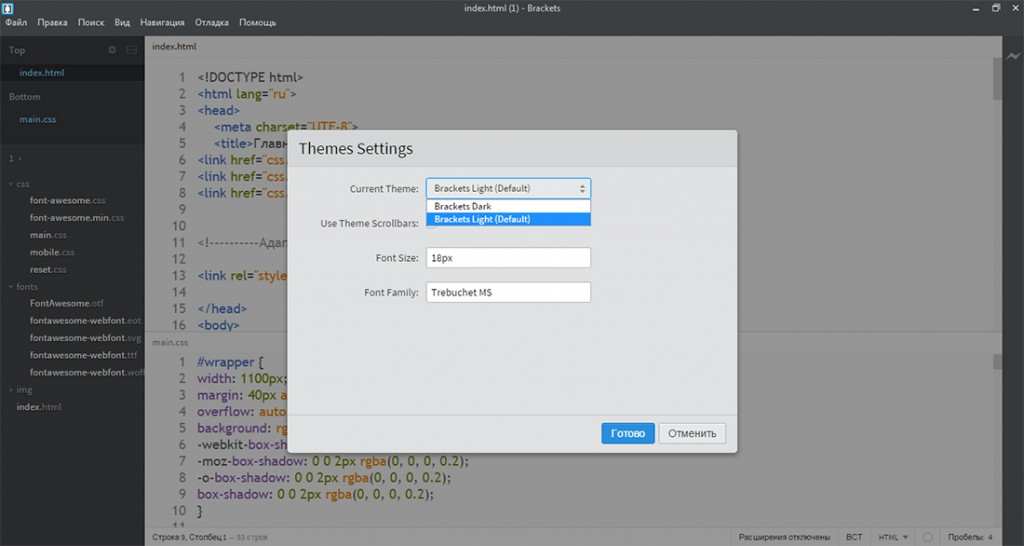Click the Отменить button
Image resolution: width=1024 pixels, height=546 pixels.
[x=692, y=433]
